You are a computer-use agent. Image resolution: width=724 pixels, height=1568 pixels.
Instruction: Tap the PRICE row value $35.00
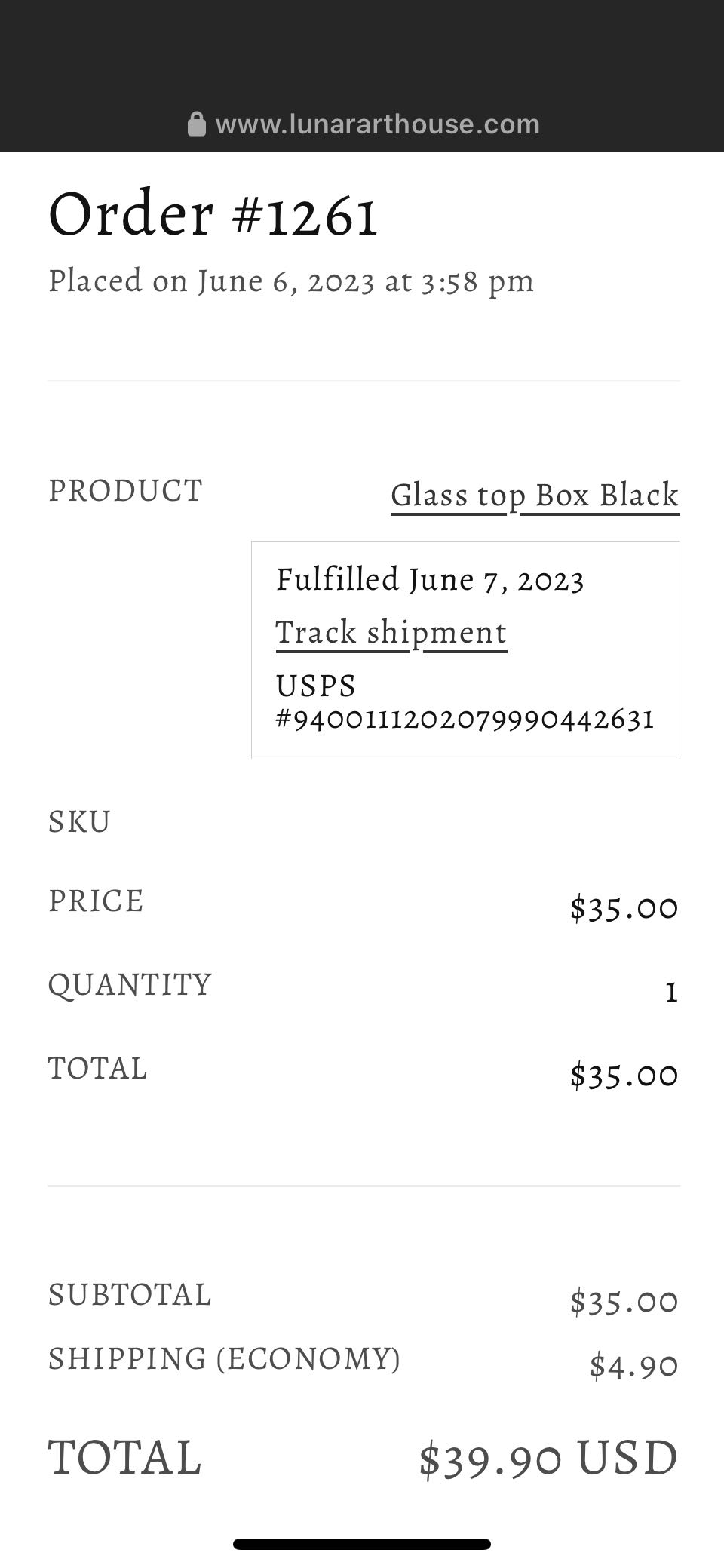(624, 907)
